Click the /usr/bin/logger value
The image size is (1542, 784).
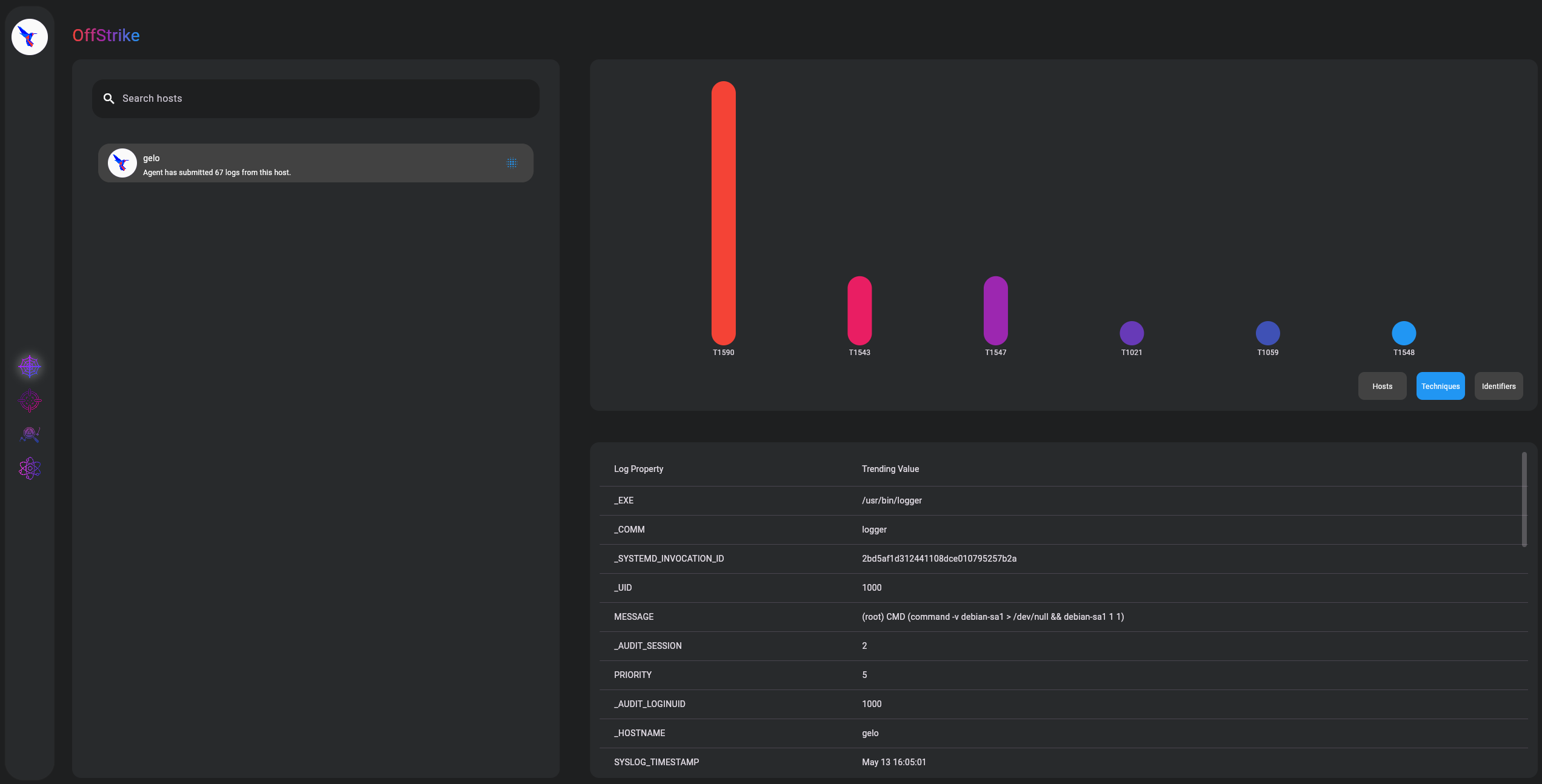(892, 500)
